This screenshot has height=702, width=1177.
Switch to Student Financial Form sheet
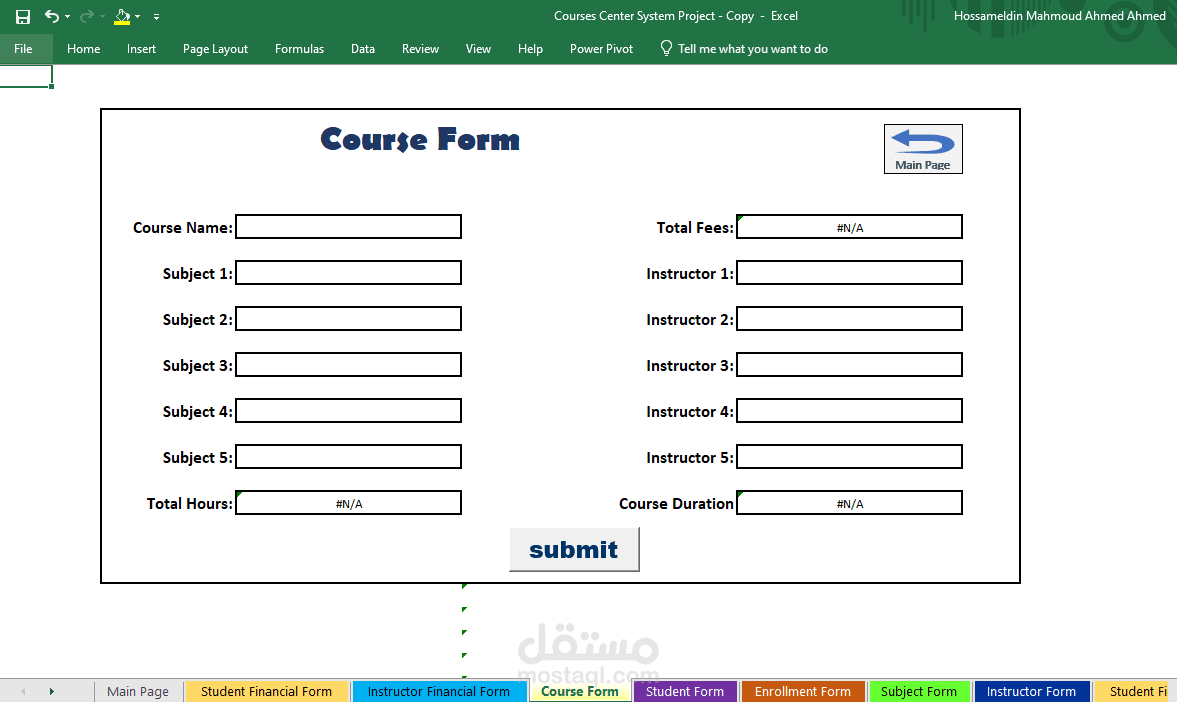[266, 691]
